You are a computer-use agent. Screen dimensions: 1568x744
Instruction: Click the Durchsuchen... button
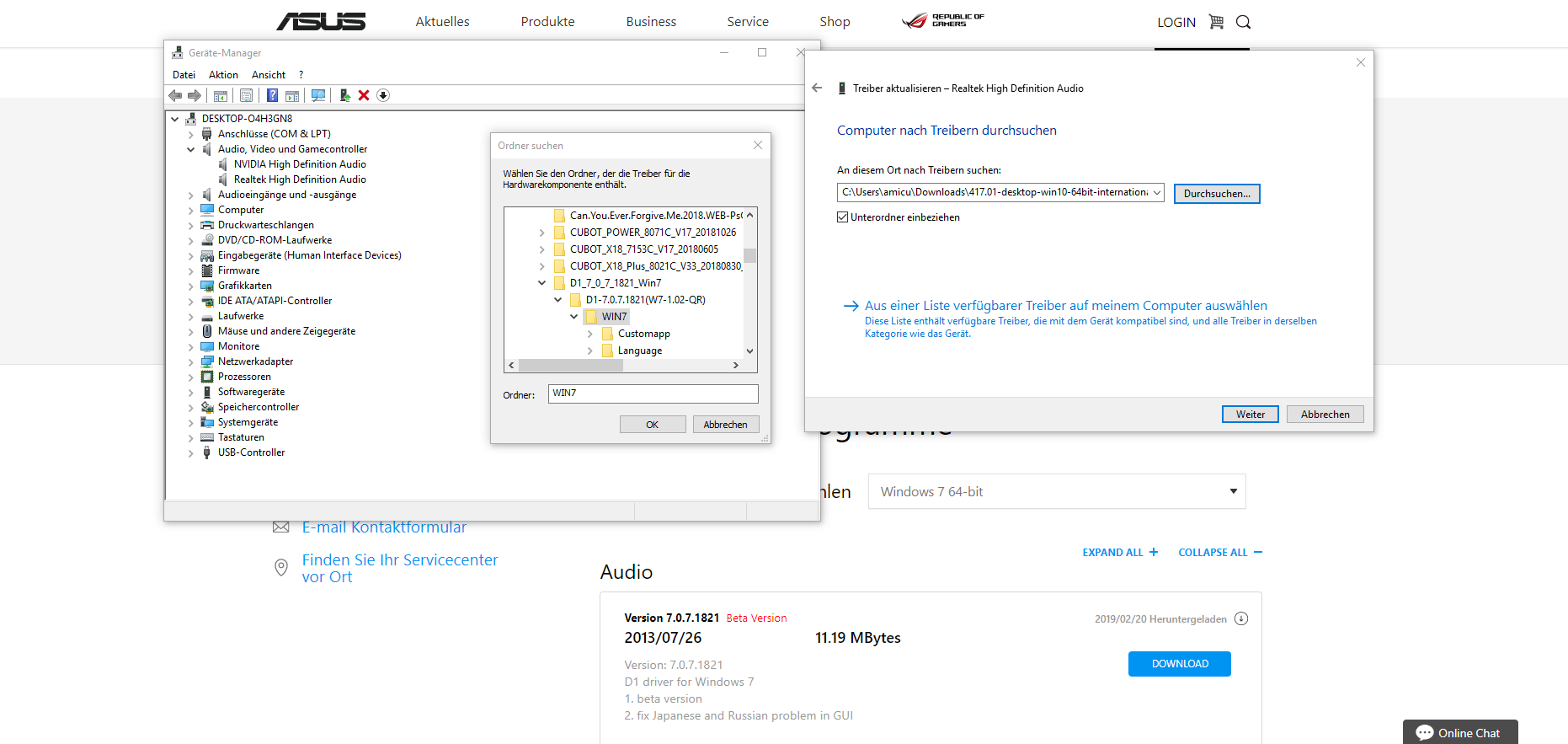click(1217, 194)
